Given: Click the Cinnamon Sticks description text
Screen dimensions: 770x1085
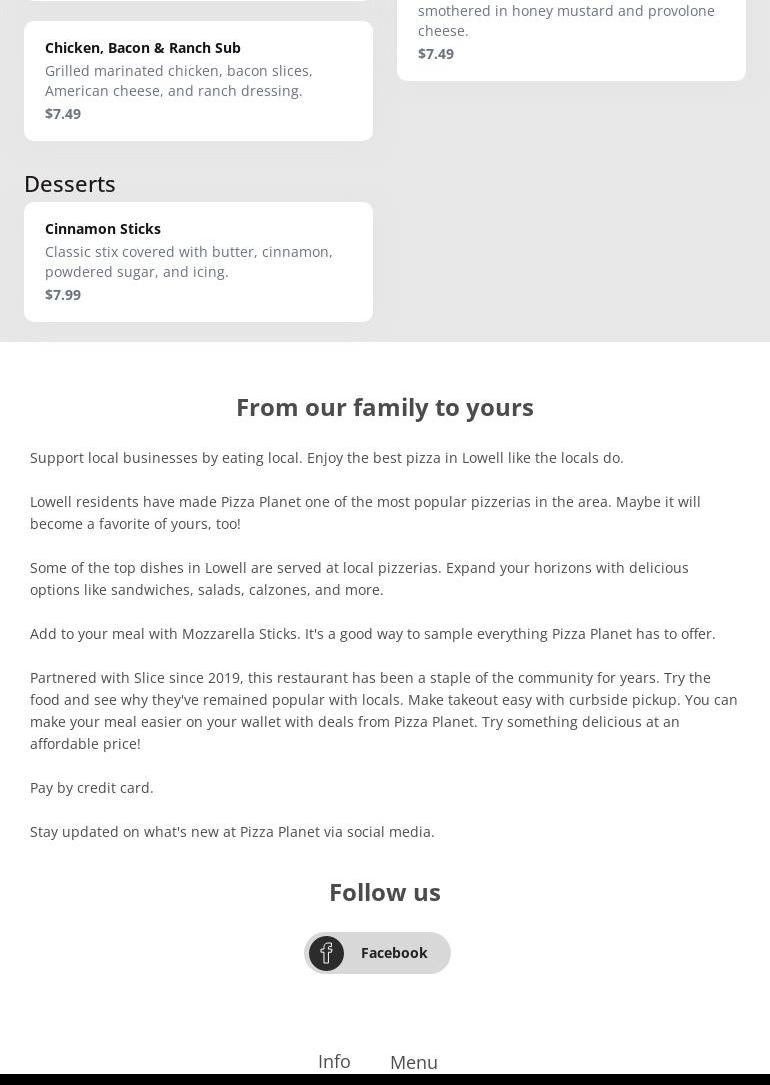Looking at the screenshot, I should [x=189, y=262].
